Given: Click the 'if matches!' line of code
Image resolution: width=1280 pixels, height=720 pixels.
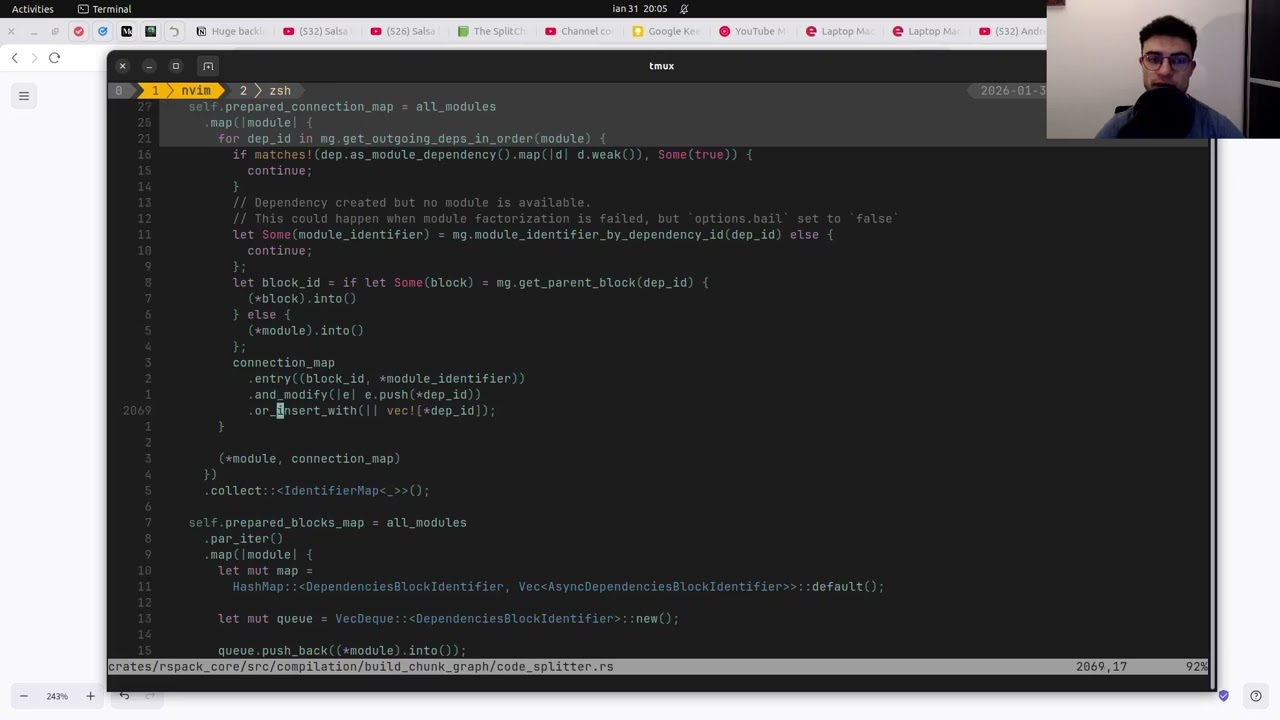Looking at the screenshot, I should pos(492,155).
